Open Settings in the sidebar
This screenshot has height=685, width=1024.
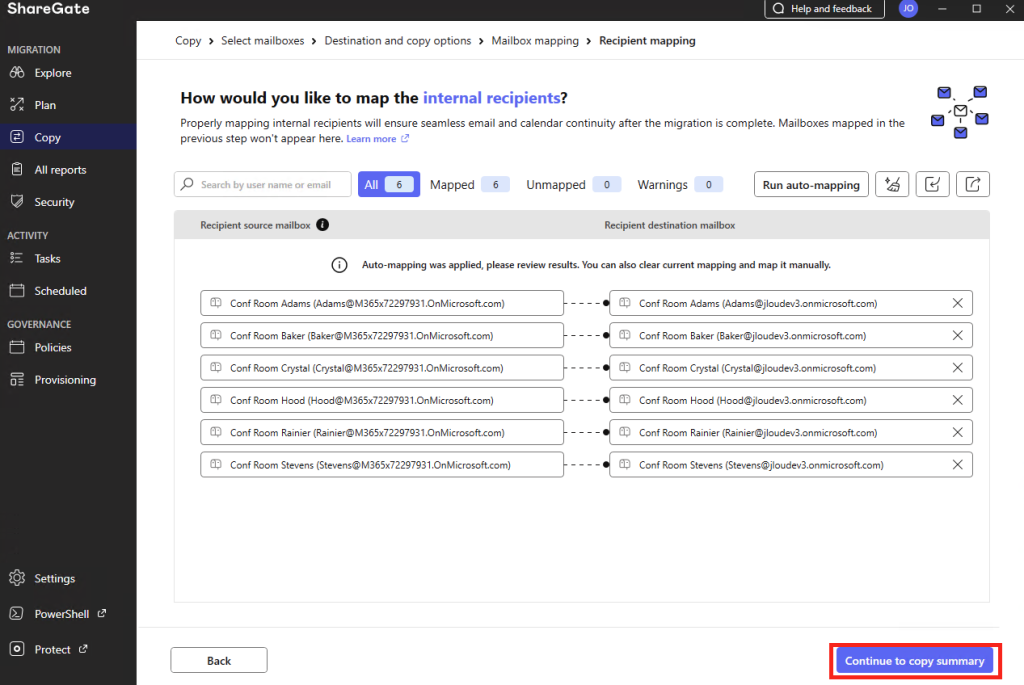coord(54,579)
